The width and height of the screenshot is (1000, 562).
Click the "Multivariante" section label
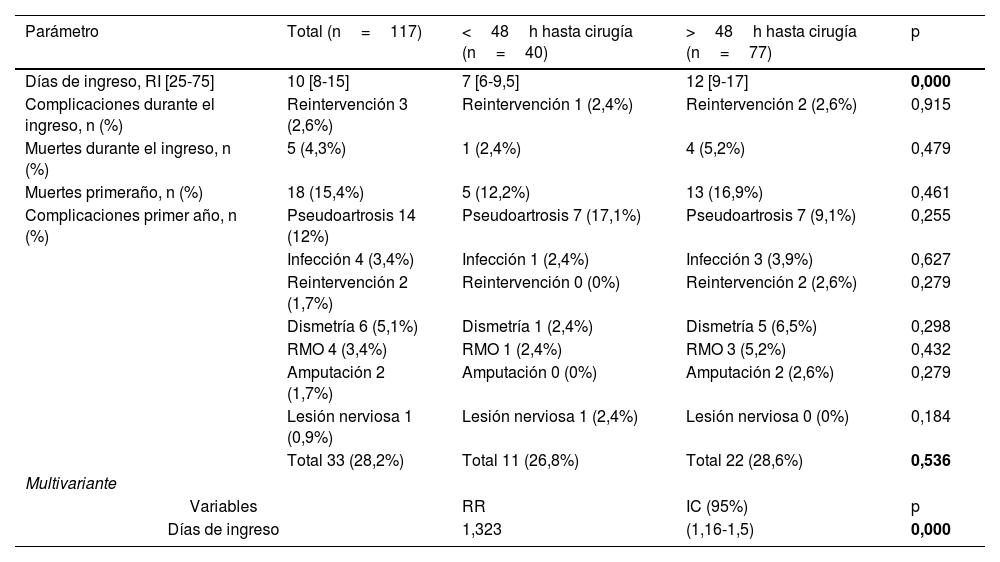click(x=71, y=484)
